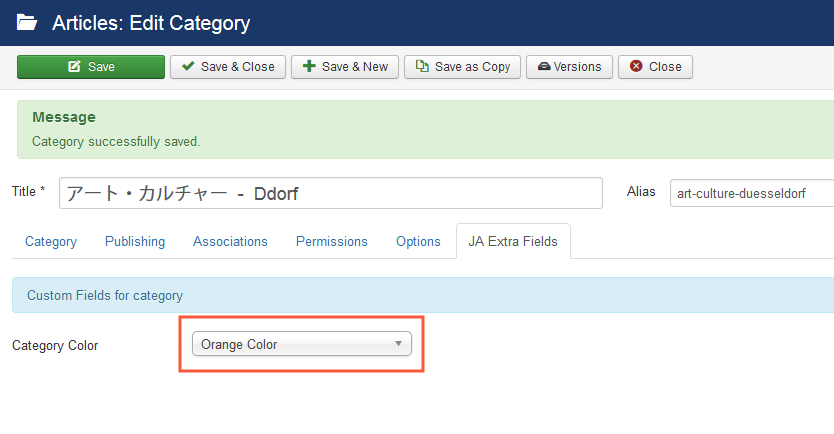Click the checkmark Save & Close button

(x=228, y=67)
